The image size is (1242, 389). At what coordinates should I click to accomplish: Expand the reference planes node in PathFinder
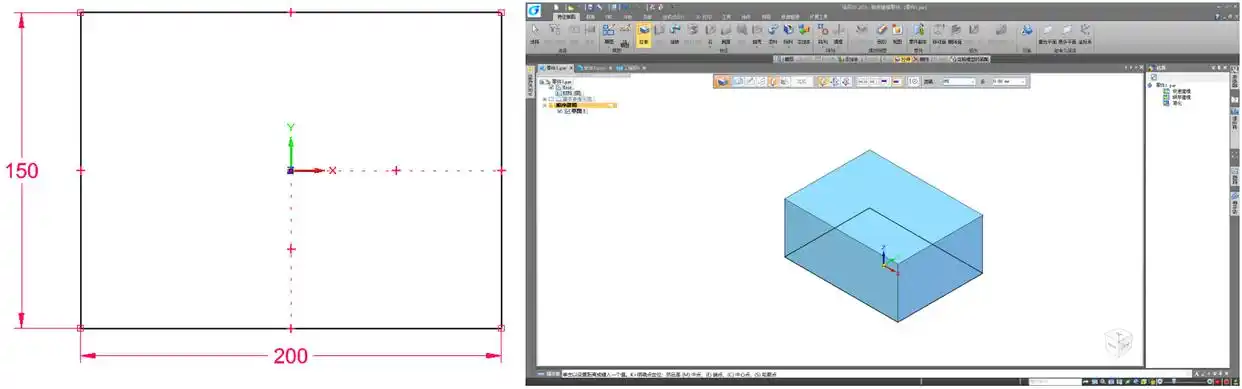pyautogui.click(x=545, y=99)
